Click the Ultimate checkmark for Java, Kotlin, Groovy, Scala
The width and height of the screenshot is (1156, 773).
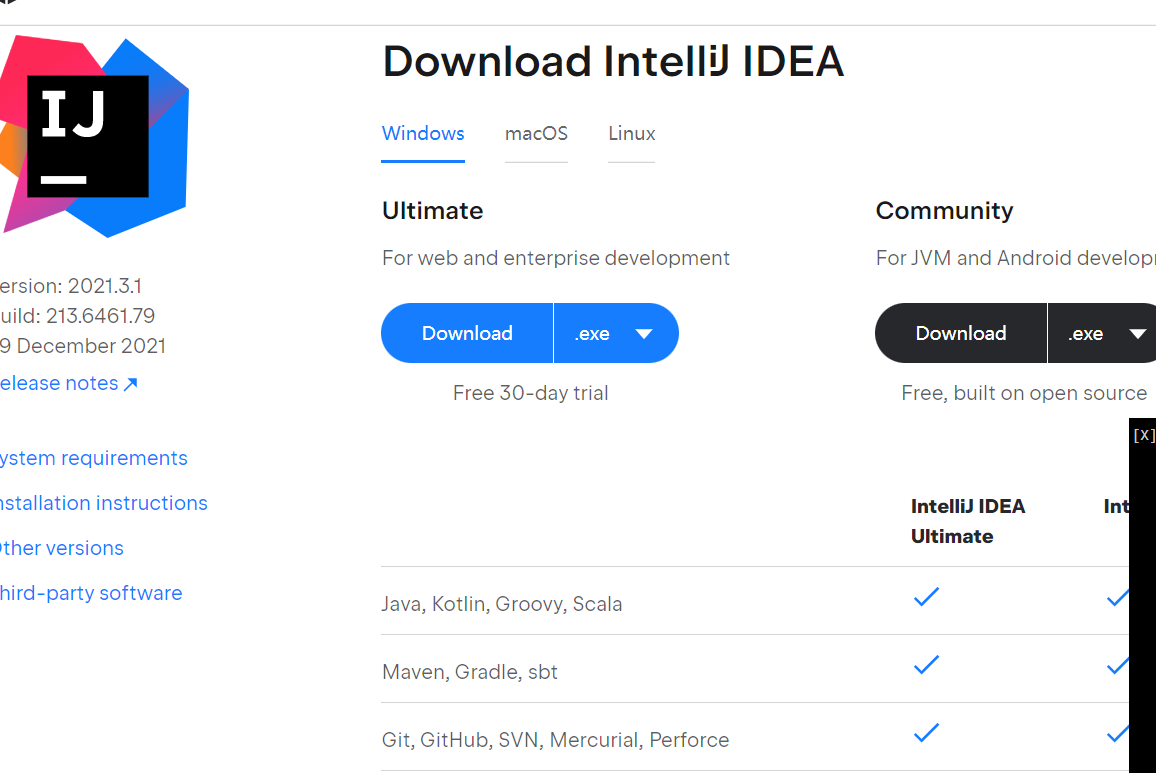click(x=926, y=596)
